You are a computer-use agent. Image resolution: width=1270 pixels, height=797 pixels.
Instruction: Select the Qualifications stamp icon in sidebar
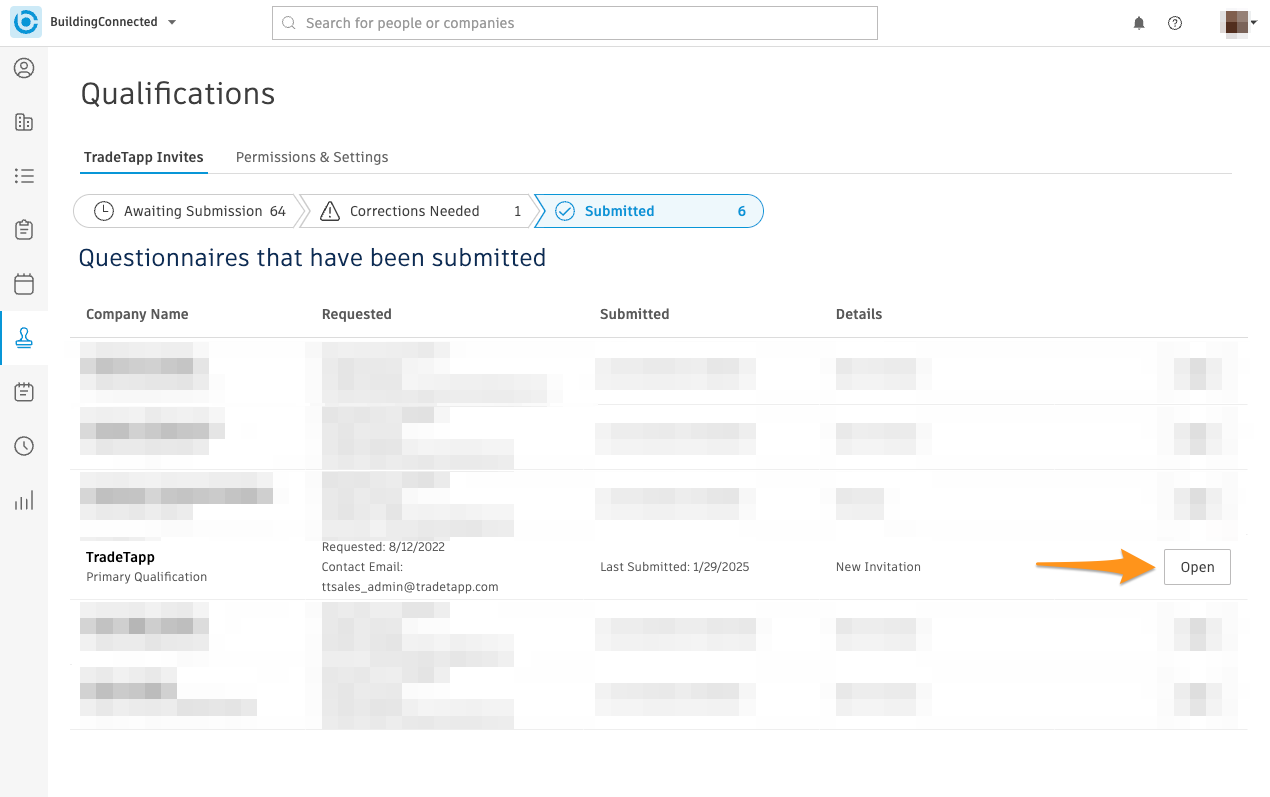pyautogui.click(x=24, y=338)
